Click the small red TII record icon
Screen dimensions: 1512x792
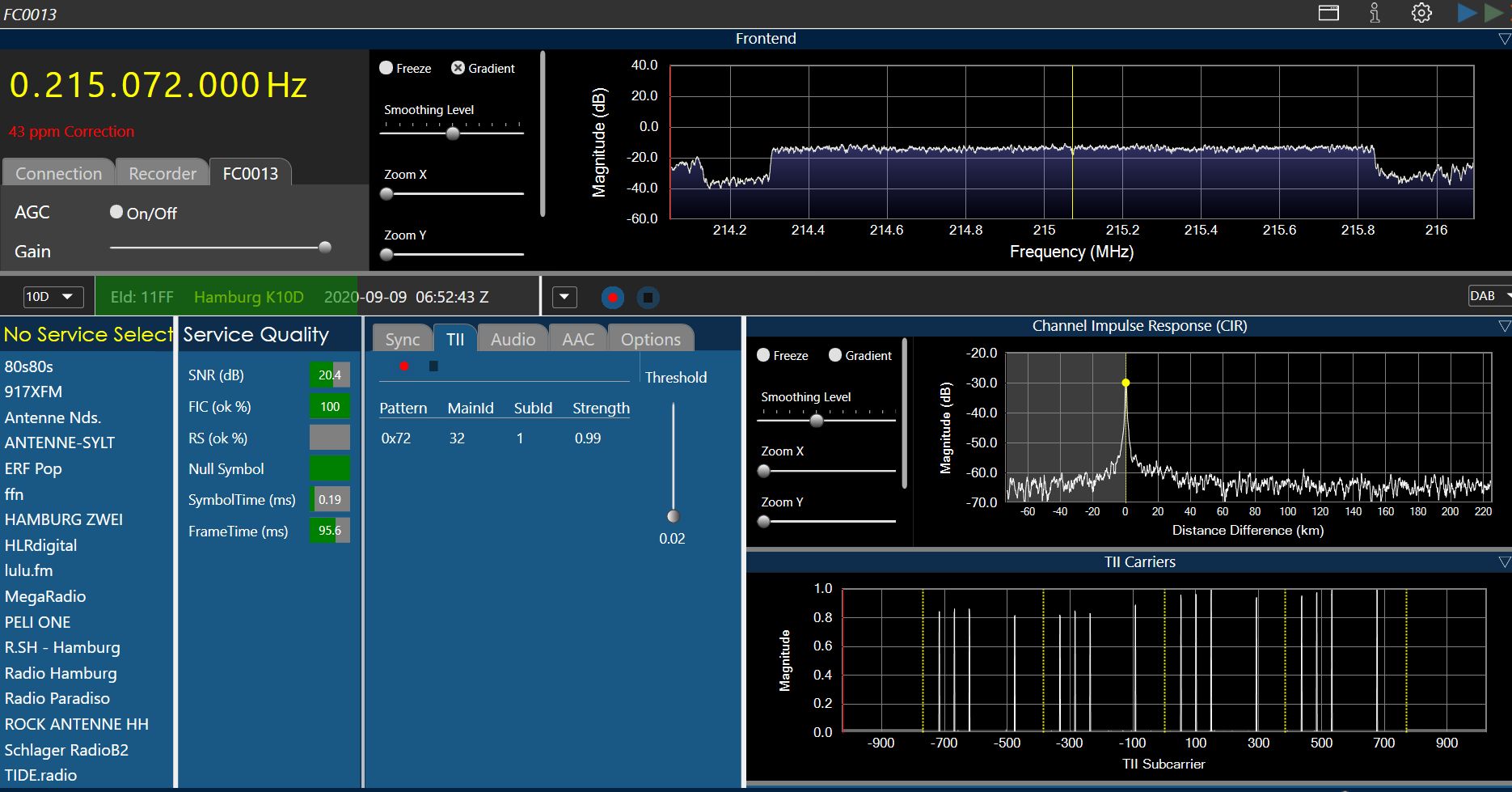(x=404, y=366)
